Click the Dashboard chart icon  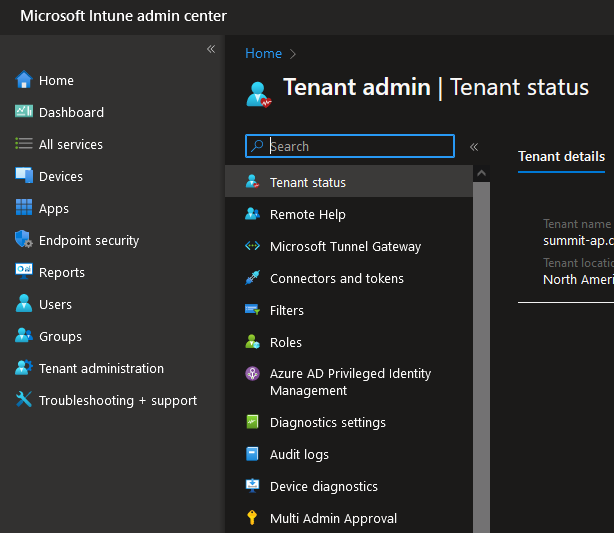(24, 112)
